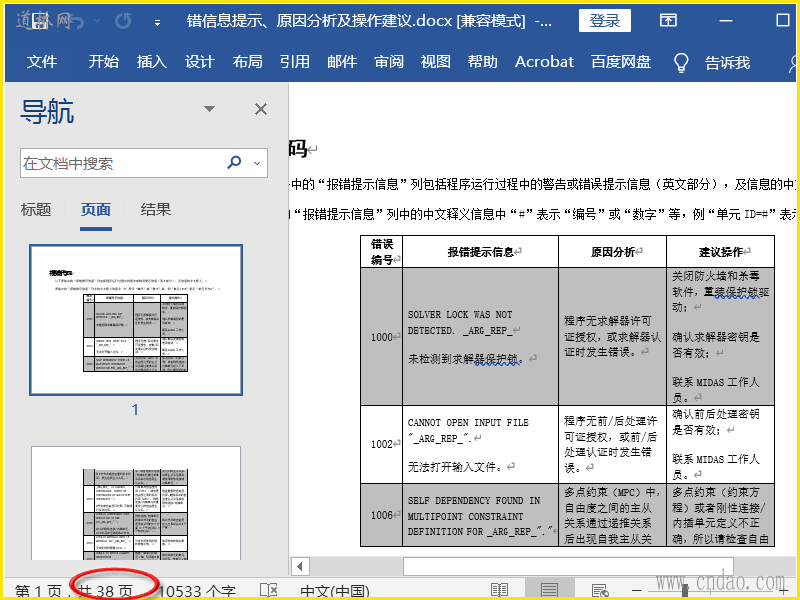Open Ribbon Display Options icon
The image size is (800, 600).
tap(668, 20)
